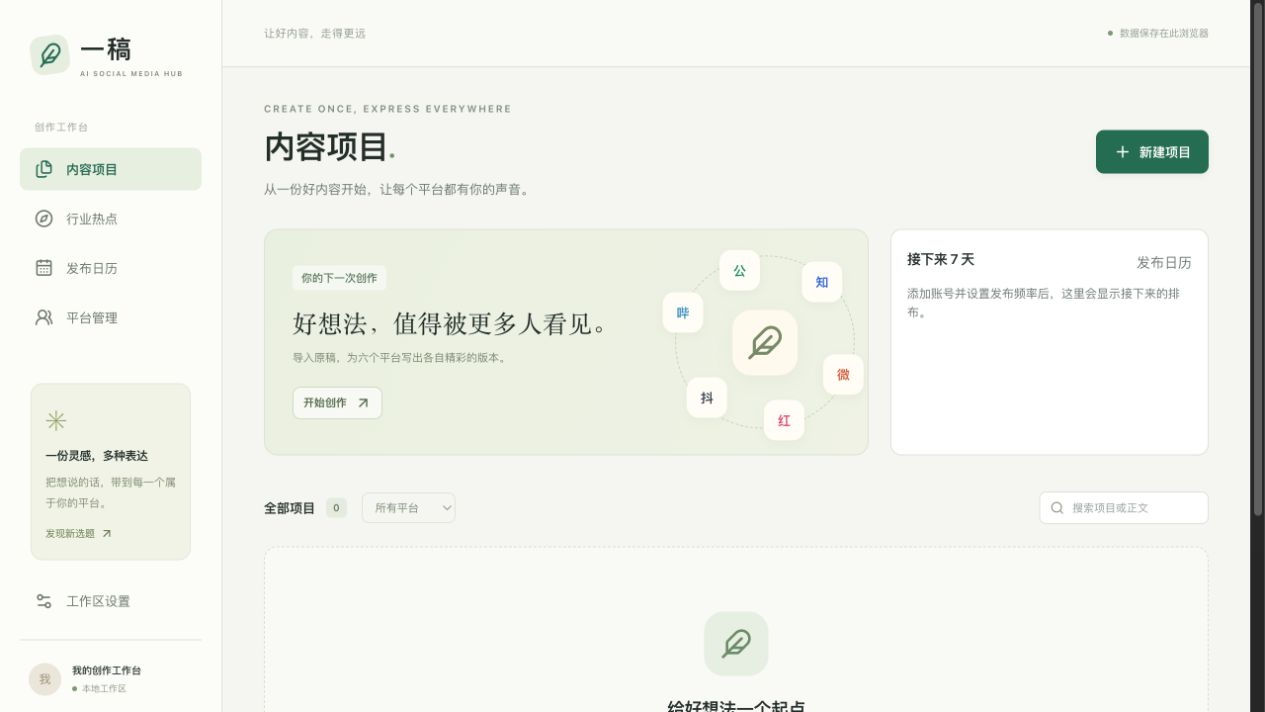Image resolution: width=1265 pixels, height=712 pixels.
Task: Click the 全部项目 count badge 0
Action: click(x=336, y=508)
